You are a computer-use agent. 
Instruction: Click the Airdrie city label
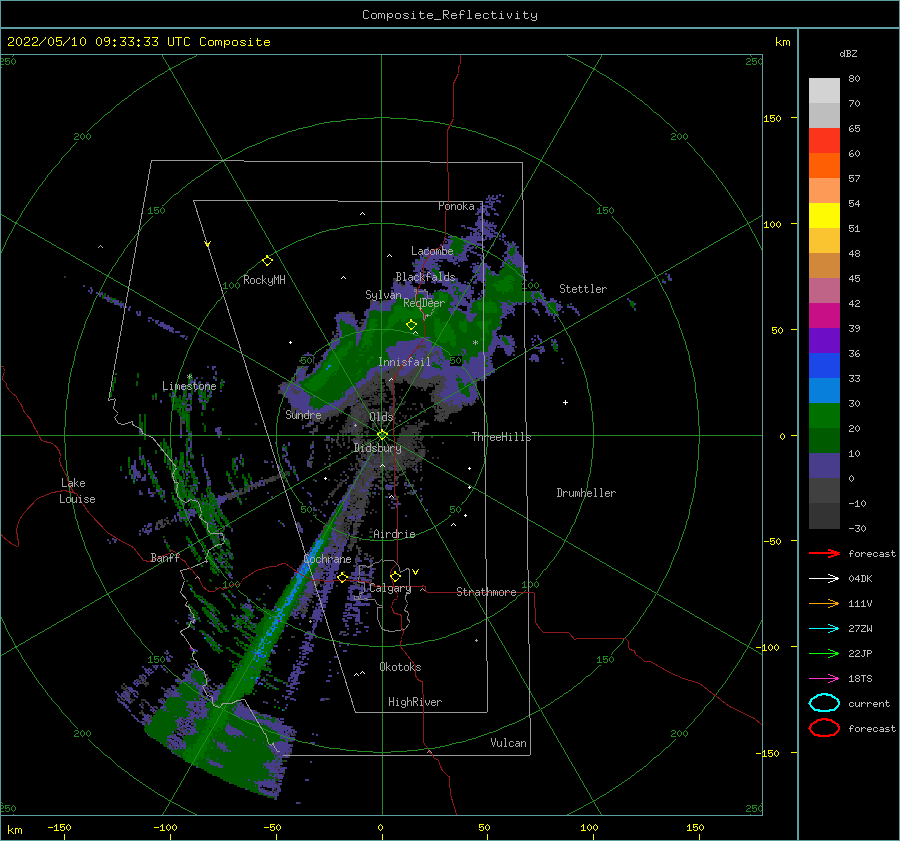(394, 534)
